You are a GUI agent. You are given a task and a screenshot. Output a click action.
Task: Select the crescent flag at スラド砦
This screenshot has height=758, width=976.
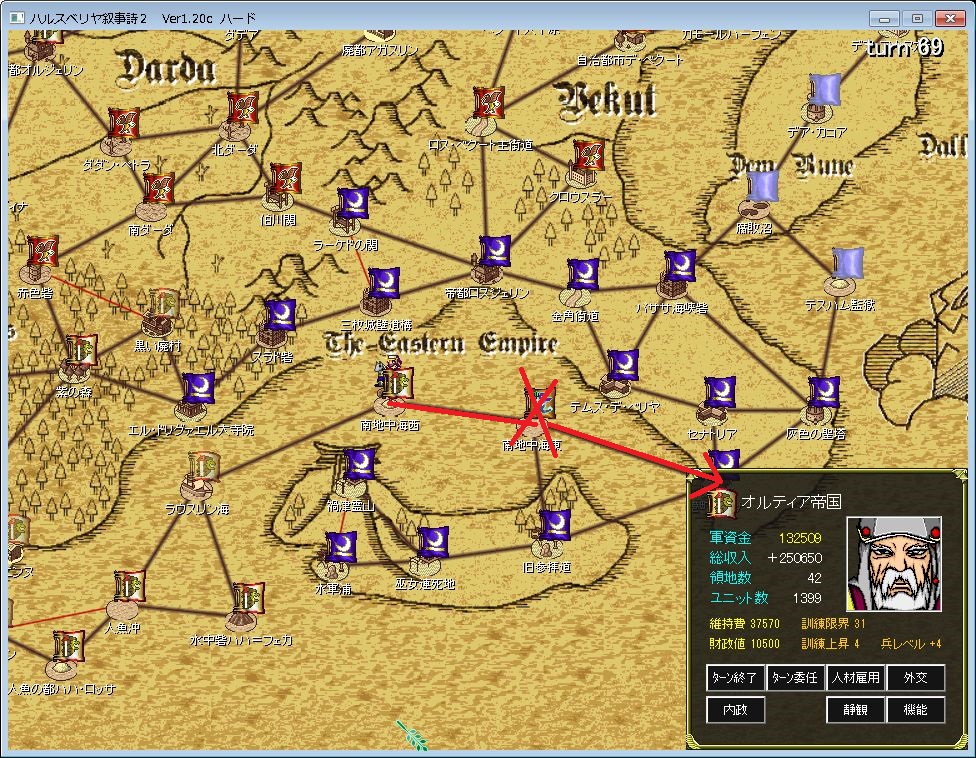coord(281,315)
